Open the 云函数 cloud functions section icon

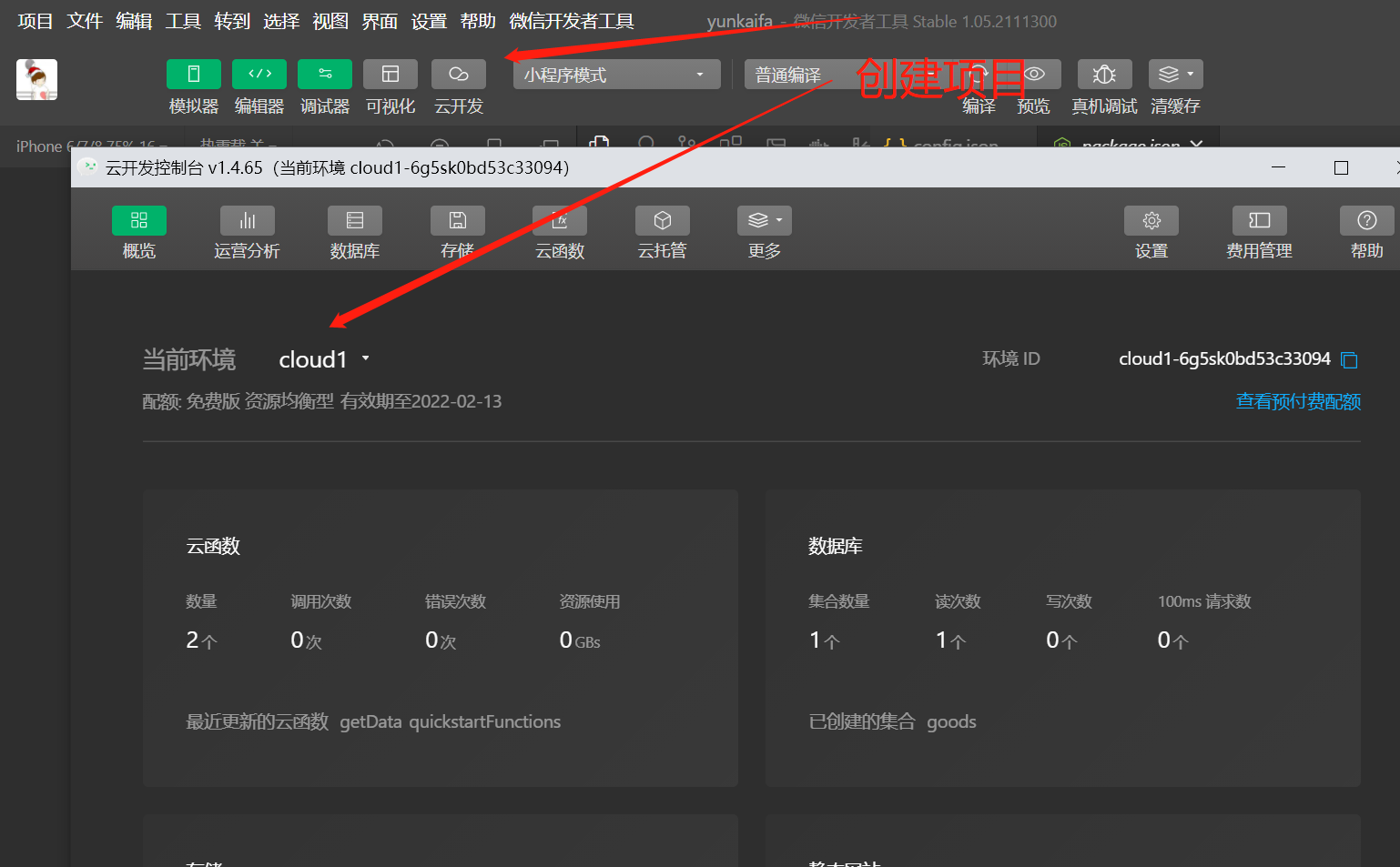point(560,221)
